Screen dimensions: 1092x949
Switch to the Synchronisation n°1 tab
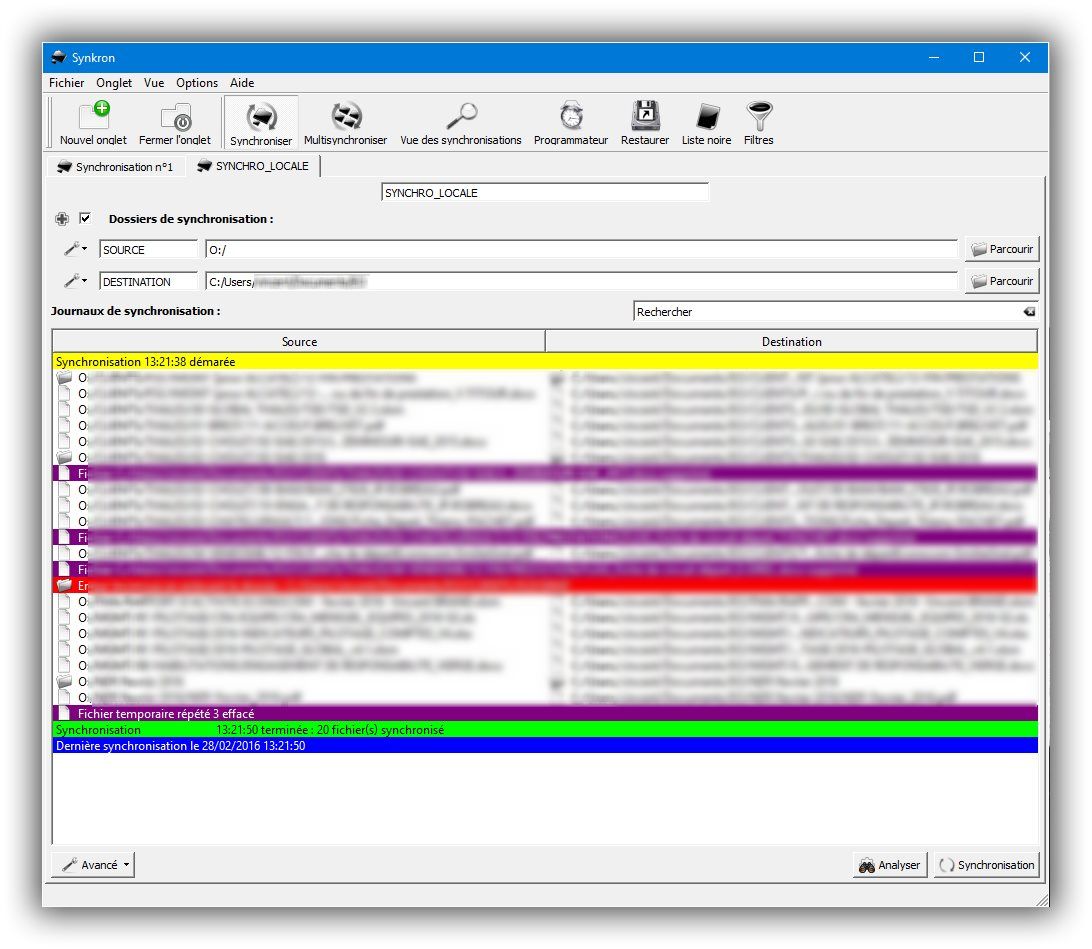click(115, 167)
